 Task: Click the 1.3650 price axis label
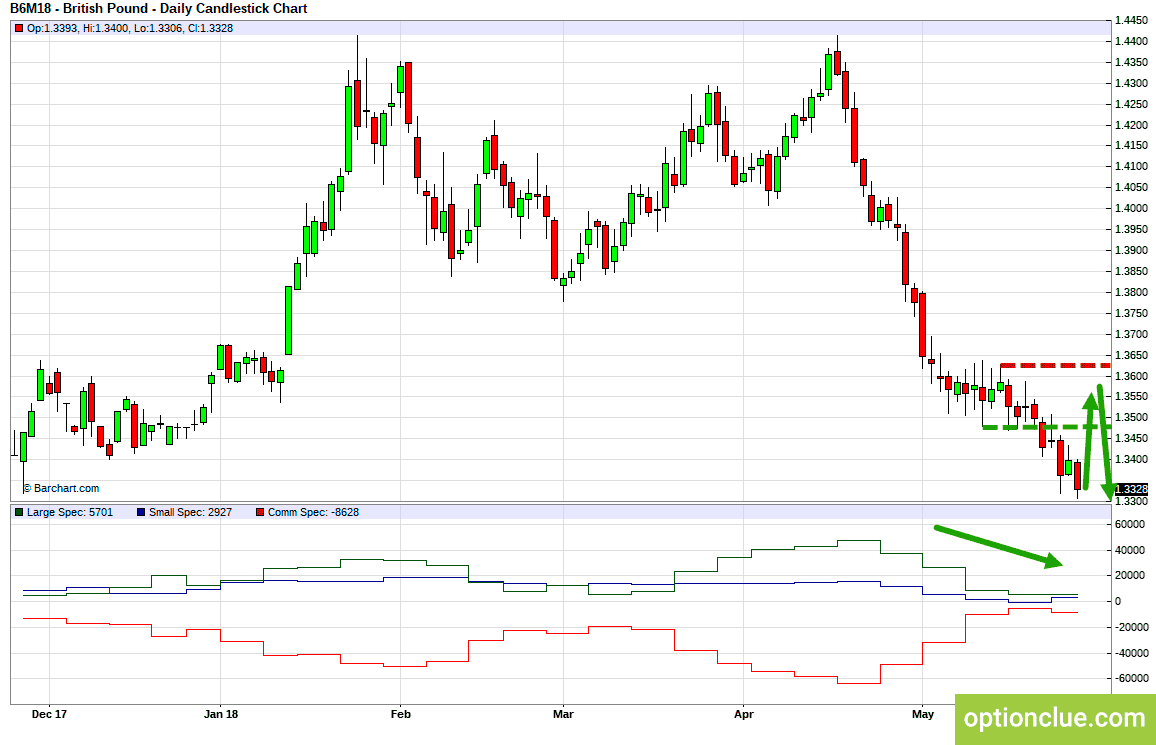[1132, 355]
